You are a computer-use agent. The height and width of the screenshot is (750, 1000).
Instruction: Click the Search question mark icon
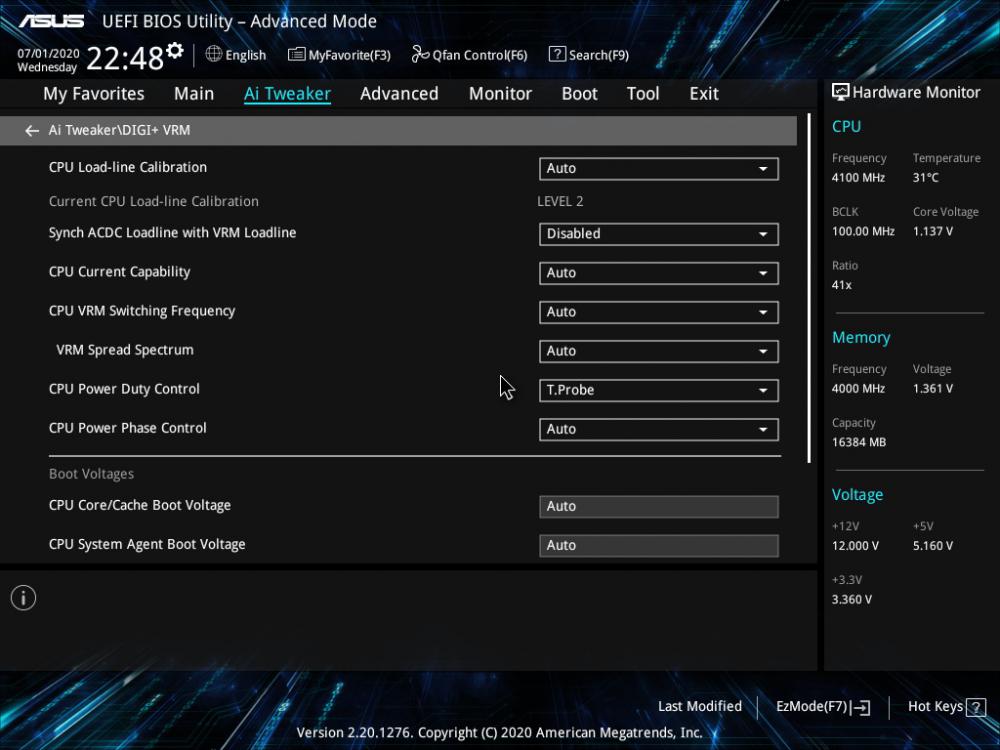[x=557, y=54]
